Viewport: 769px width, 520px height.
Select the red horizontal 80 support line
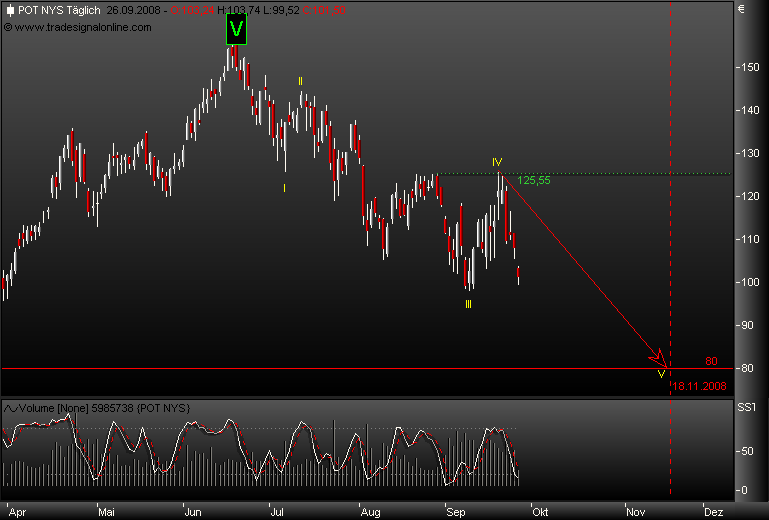(x=367, y=368)
